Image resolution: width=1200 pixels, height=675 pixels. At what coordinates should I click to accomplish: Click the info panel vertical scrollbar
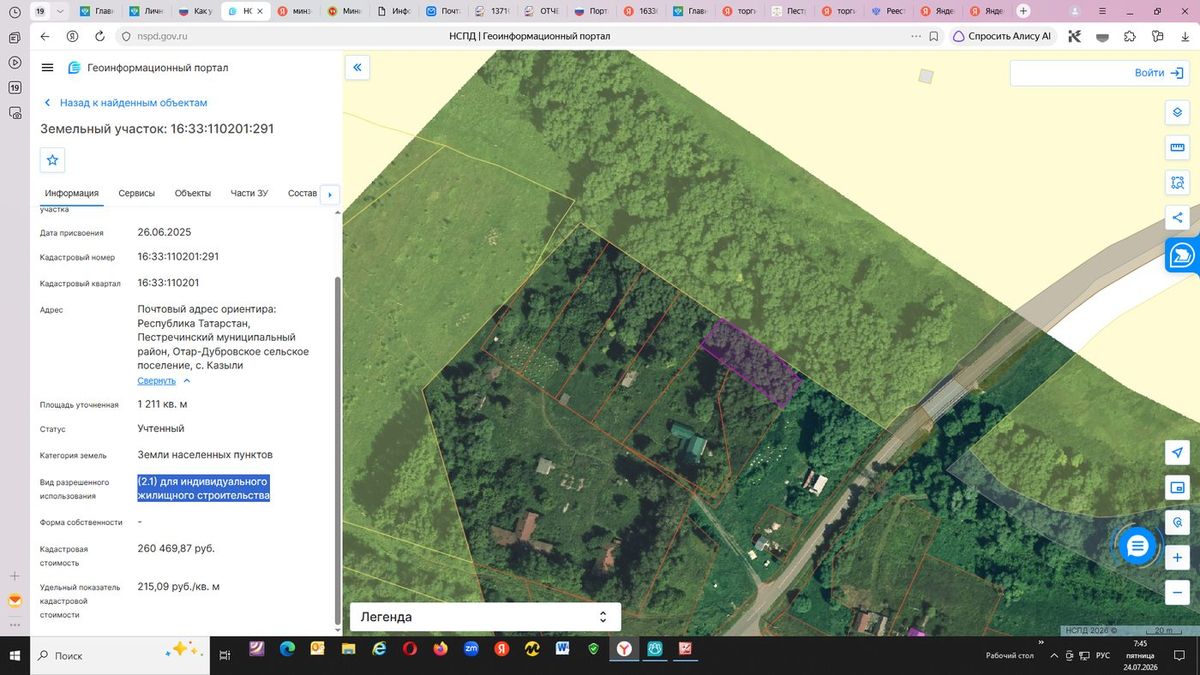coord(337,450)
